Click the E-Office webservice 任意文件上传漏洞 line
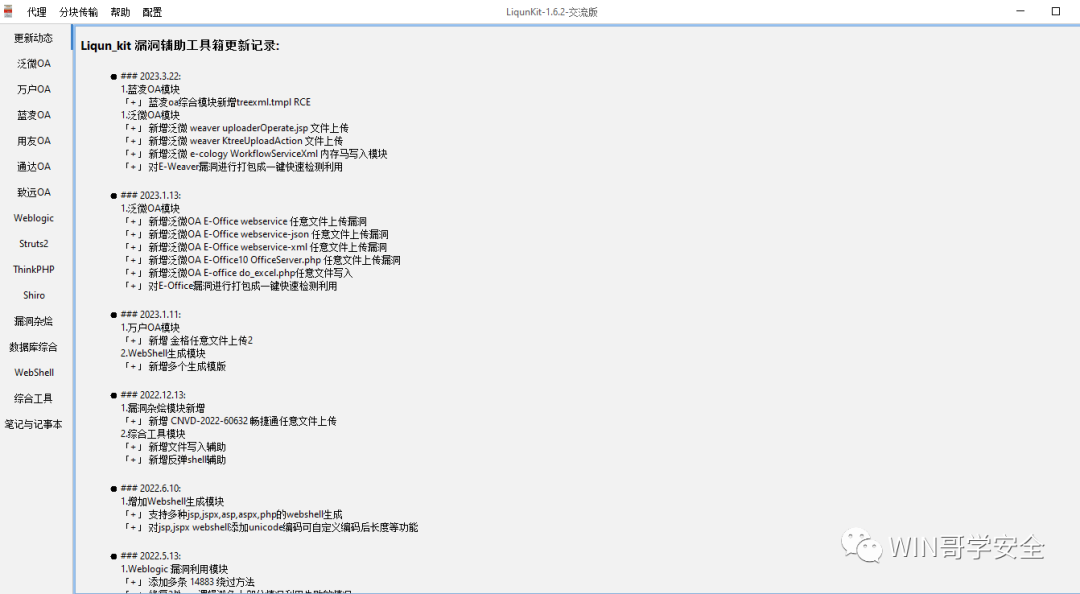This screenshot has width=1080, height=594. (x=245, y=221)
